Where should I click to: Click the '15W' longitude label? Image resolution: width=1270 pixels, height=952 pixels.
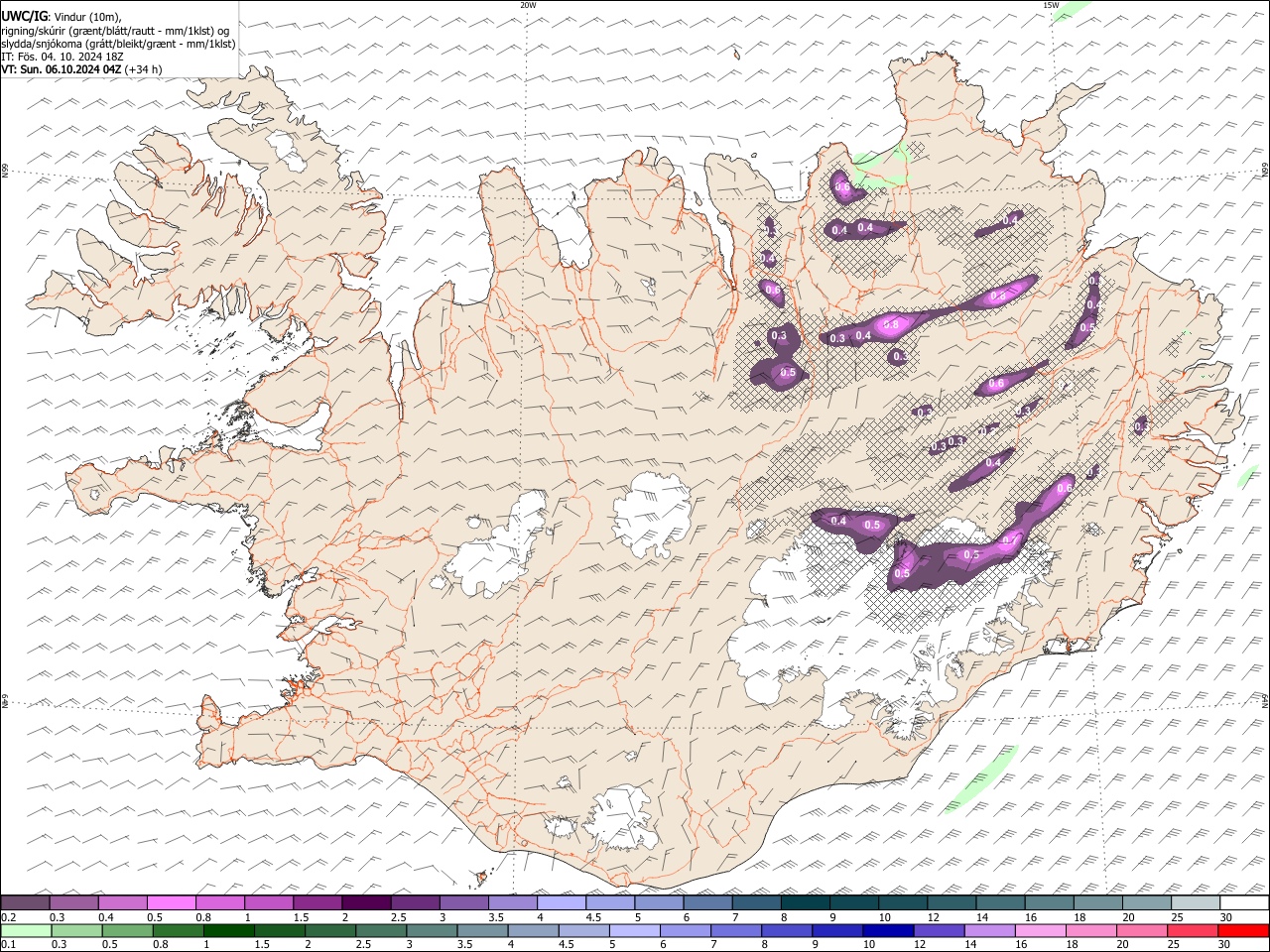tap(1051, 5)
